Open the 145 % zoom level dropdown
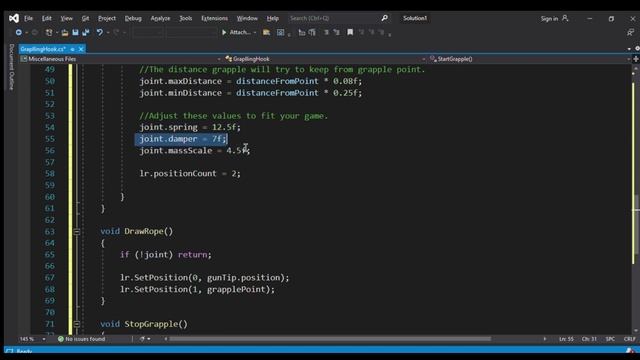 pos(44,339)
